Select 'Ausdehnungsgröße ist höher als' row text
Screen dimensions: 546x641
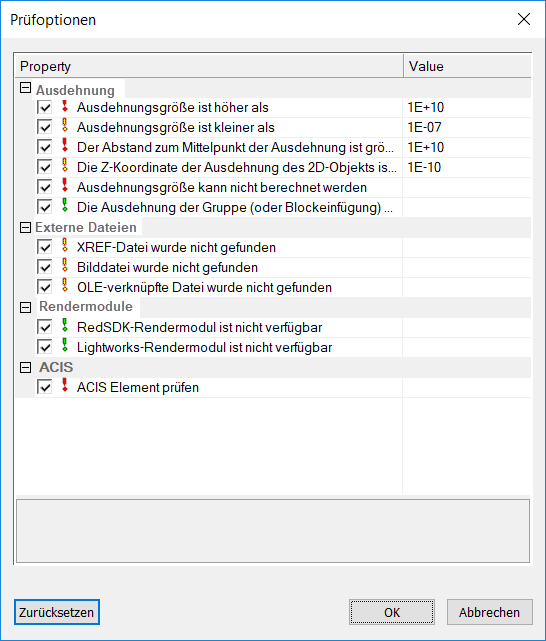[173, 108]
